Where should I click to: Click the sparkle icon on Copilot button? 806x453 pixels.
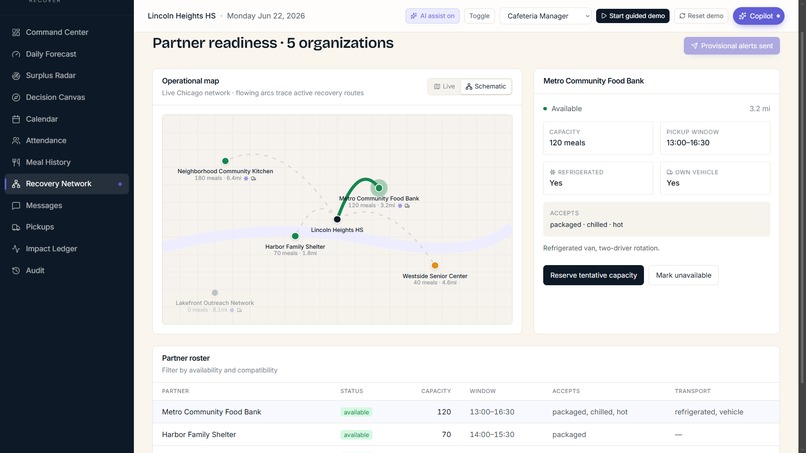coord(742,16)
